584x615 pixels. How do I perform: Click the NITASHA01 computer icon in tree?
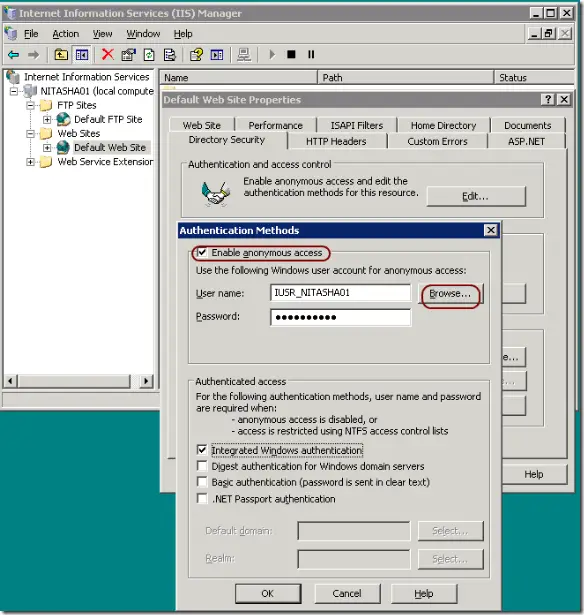pos(30,91)
